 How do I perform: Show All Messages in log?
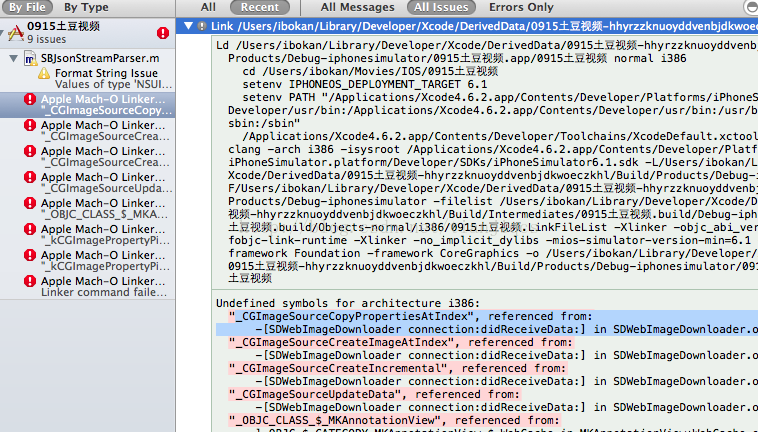(357, 7)
